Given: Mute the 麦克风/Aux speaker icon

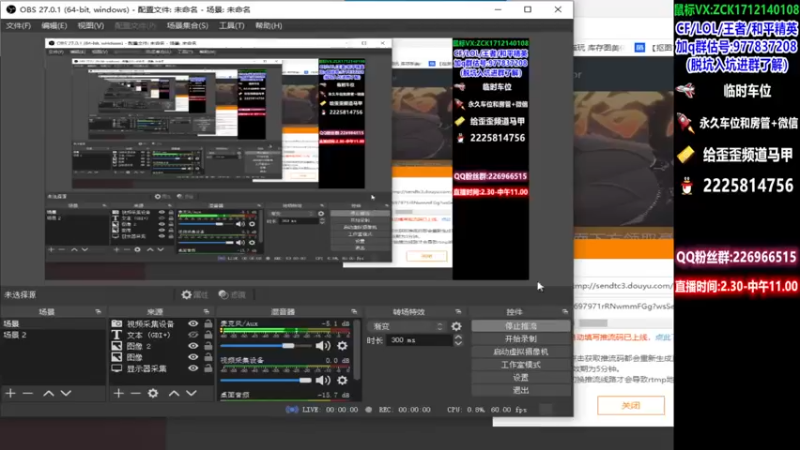Looking at the screenshot, I should (x=322, y=346).
